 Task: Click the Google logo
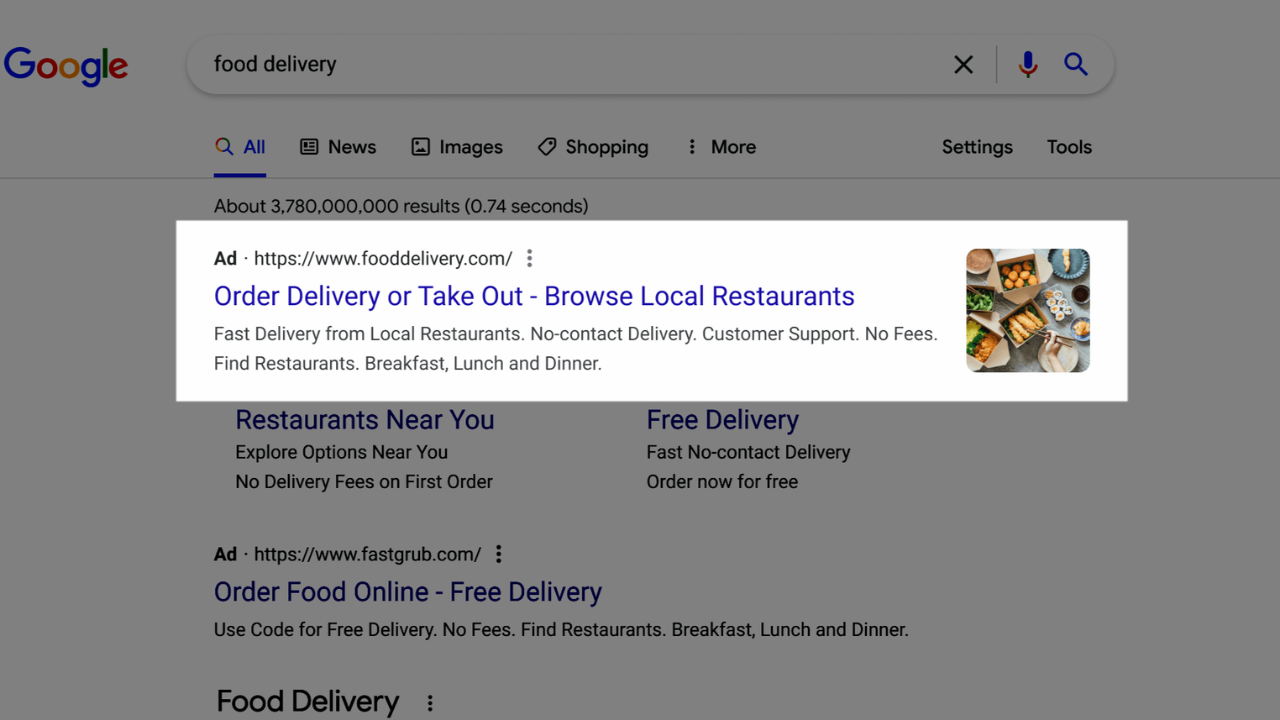point(66,65)
